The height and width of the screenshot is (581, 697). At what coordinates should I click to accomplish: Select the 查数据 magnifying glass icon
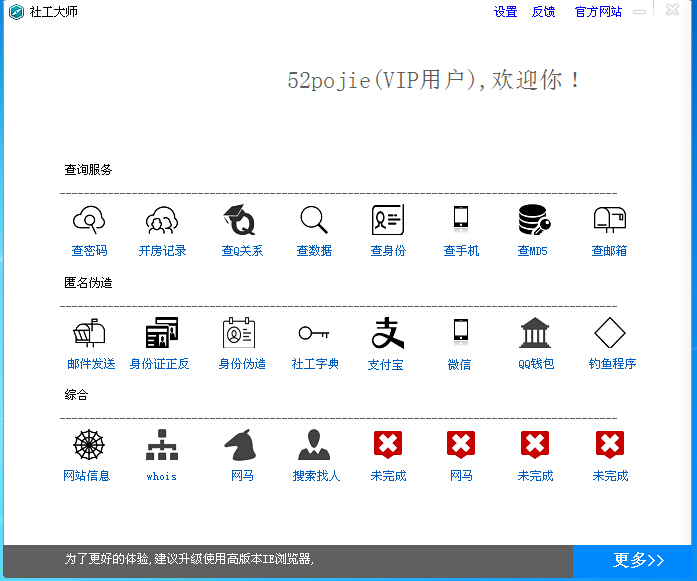pos(314,220)
